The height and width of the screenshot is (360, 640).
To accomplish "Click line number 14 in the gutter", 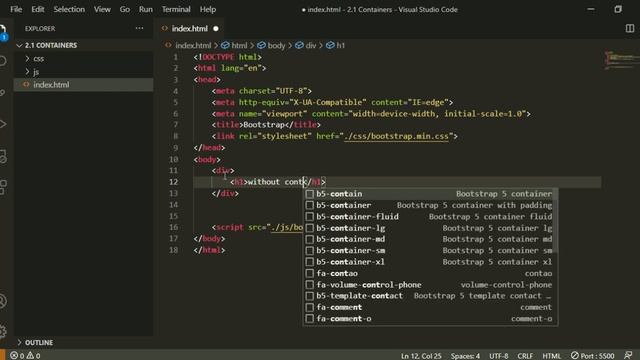I will coord(174,204).
